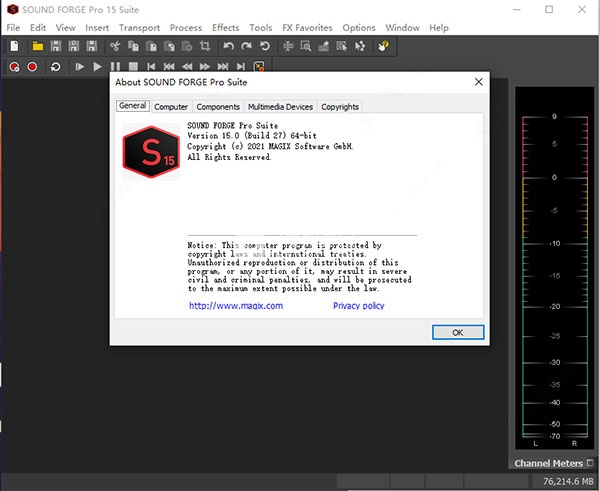Open the Edit menu

pyautogui.click(x=38, y=28)
